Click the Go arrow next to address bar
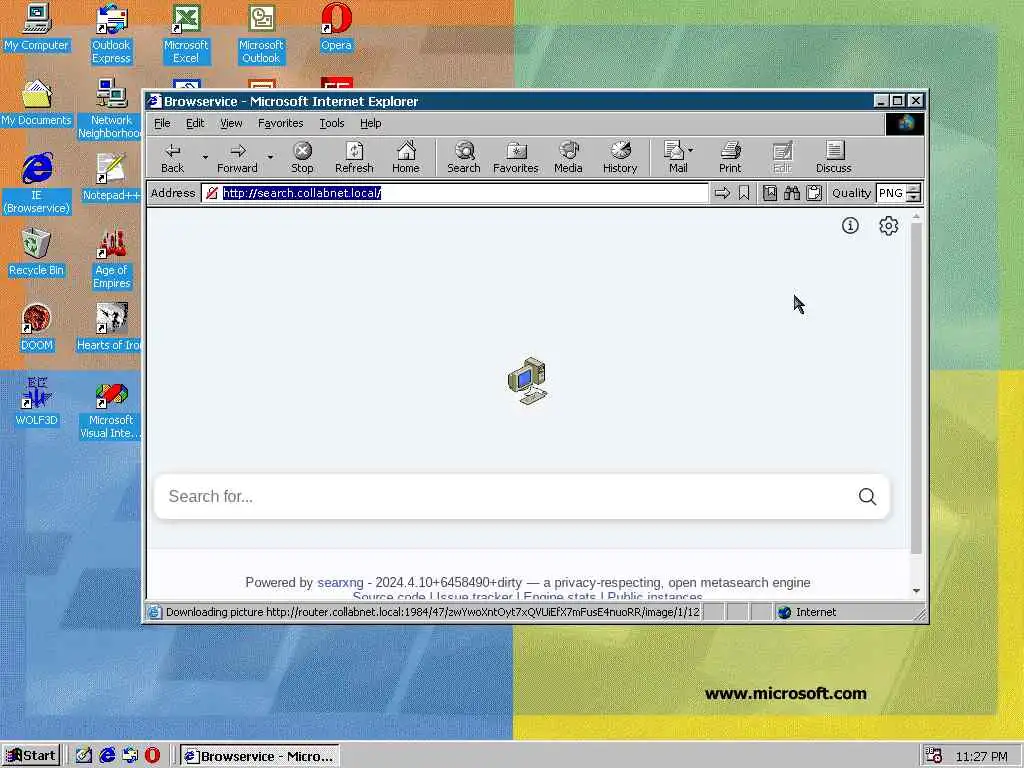The image size is (1024, 768). (722, 193)
